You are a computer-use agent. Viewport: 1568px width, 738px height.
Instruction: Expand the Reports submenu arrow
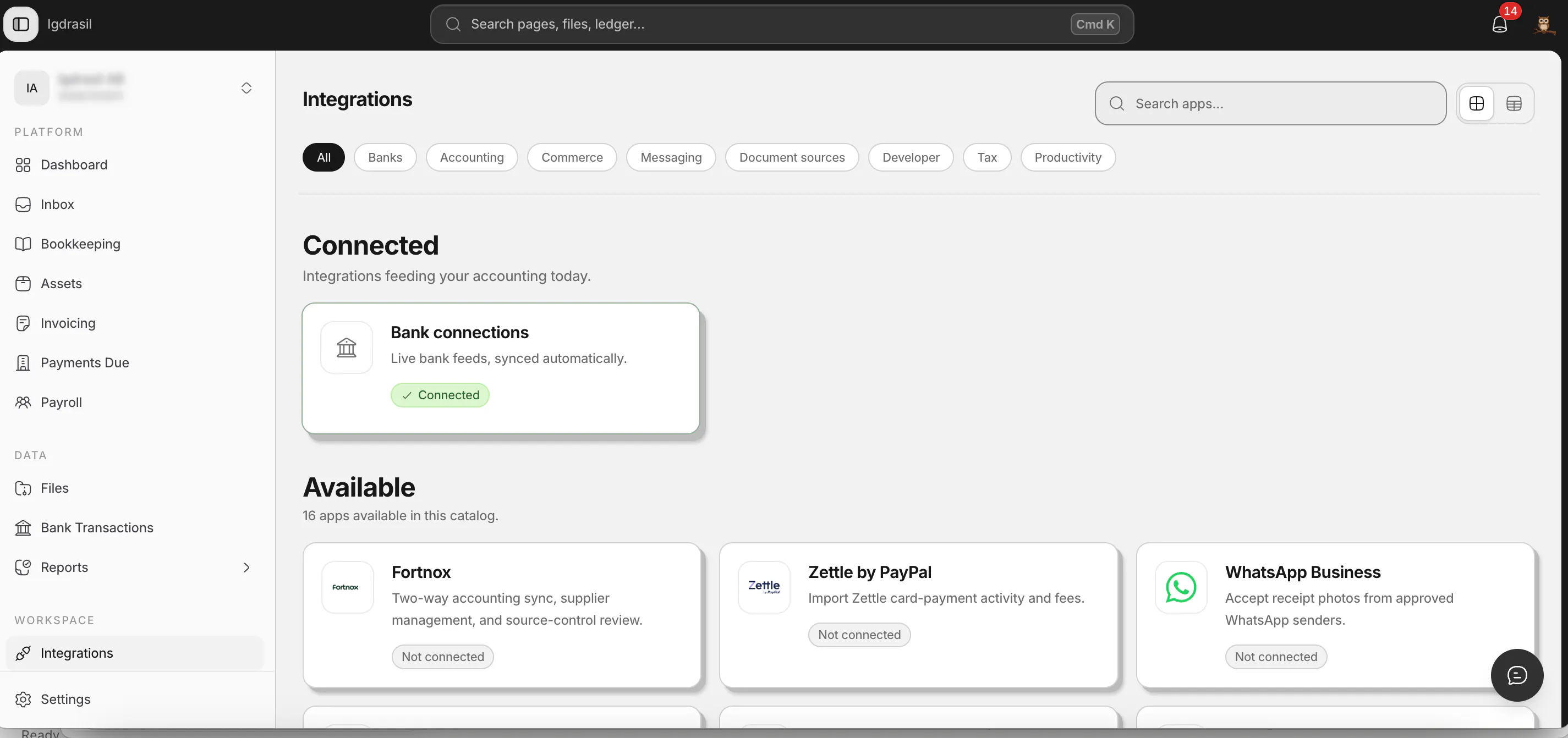point(246,567)
